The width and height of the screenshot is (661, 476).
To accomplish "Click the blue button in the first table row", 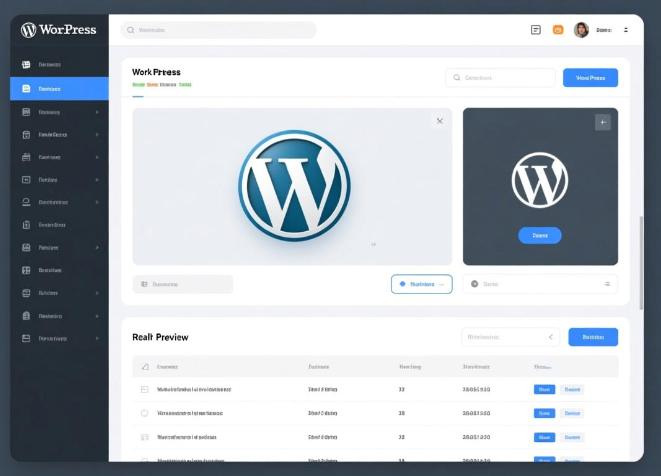I will (x=544, y=390).
